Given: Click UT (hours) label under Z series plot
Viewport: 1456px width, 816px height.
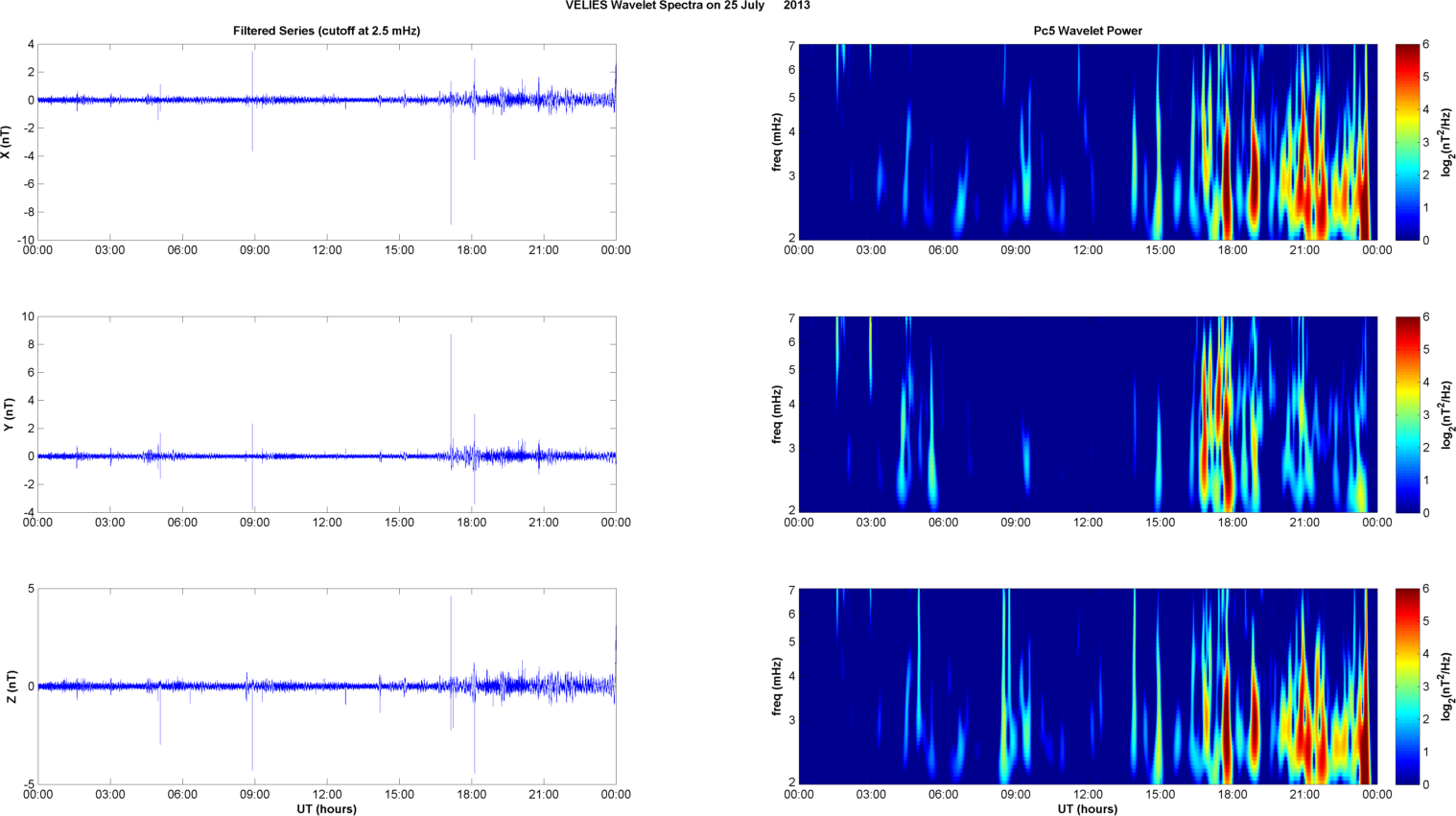Looking at the screenshot, I should 326,809.
